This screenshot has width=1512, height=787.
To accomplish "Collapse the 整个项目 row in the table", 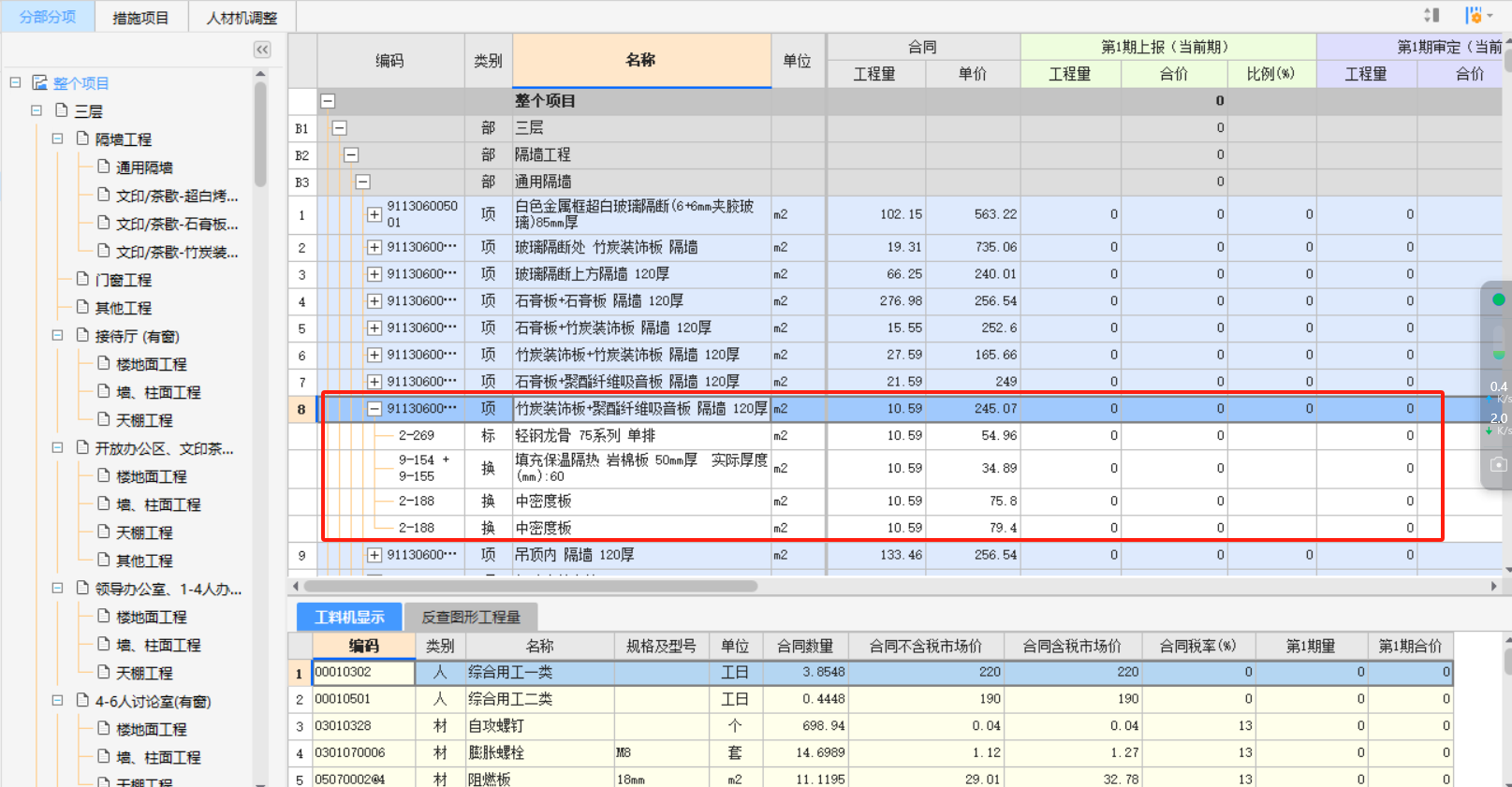I will click(x=329, y=101).
